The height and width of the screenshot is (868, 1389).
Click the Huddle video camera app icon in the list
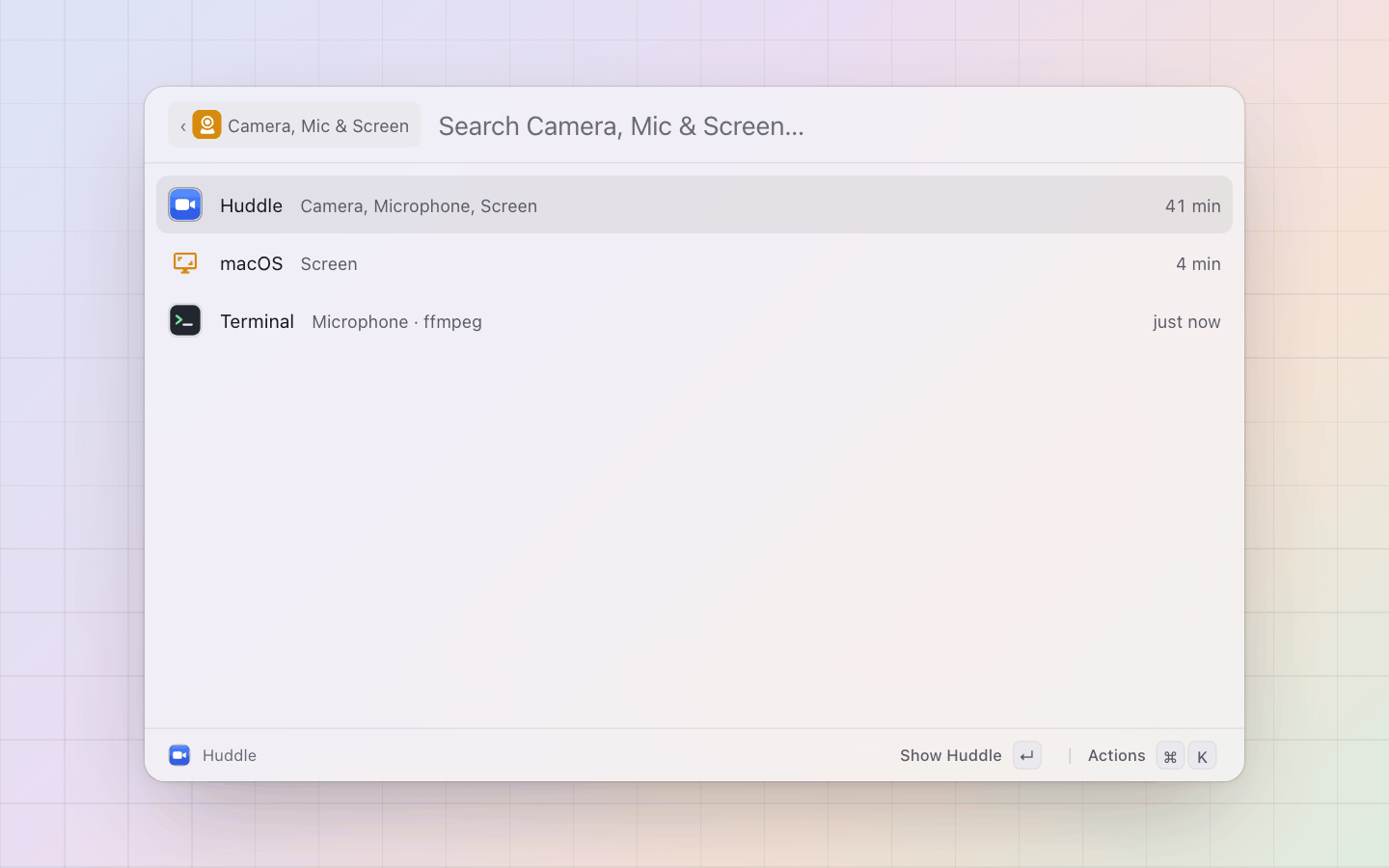point(185,204)
